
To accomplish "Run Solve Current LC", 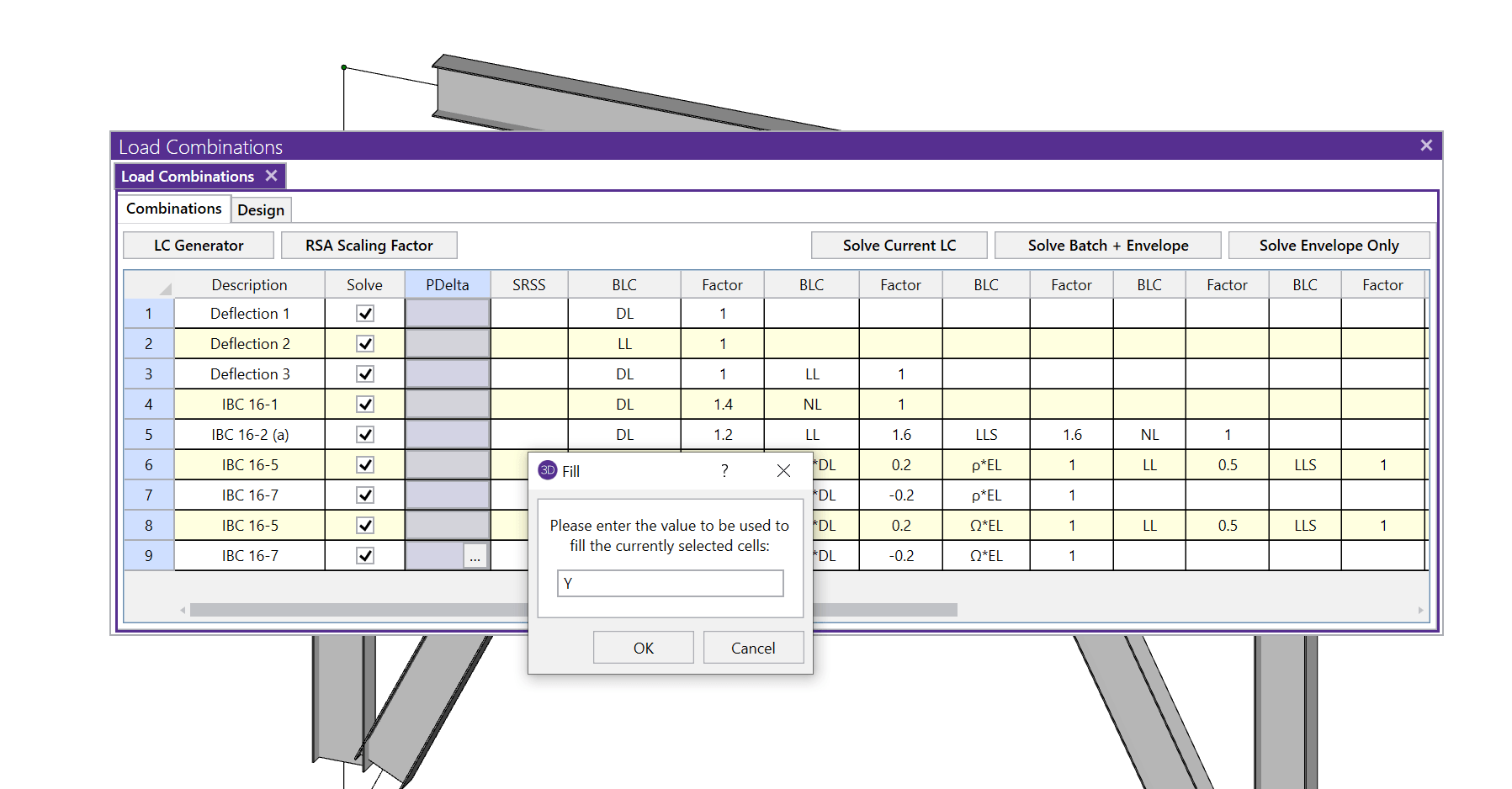I will [x=898, y=245].
